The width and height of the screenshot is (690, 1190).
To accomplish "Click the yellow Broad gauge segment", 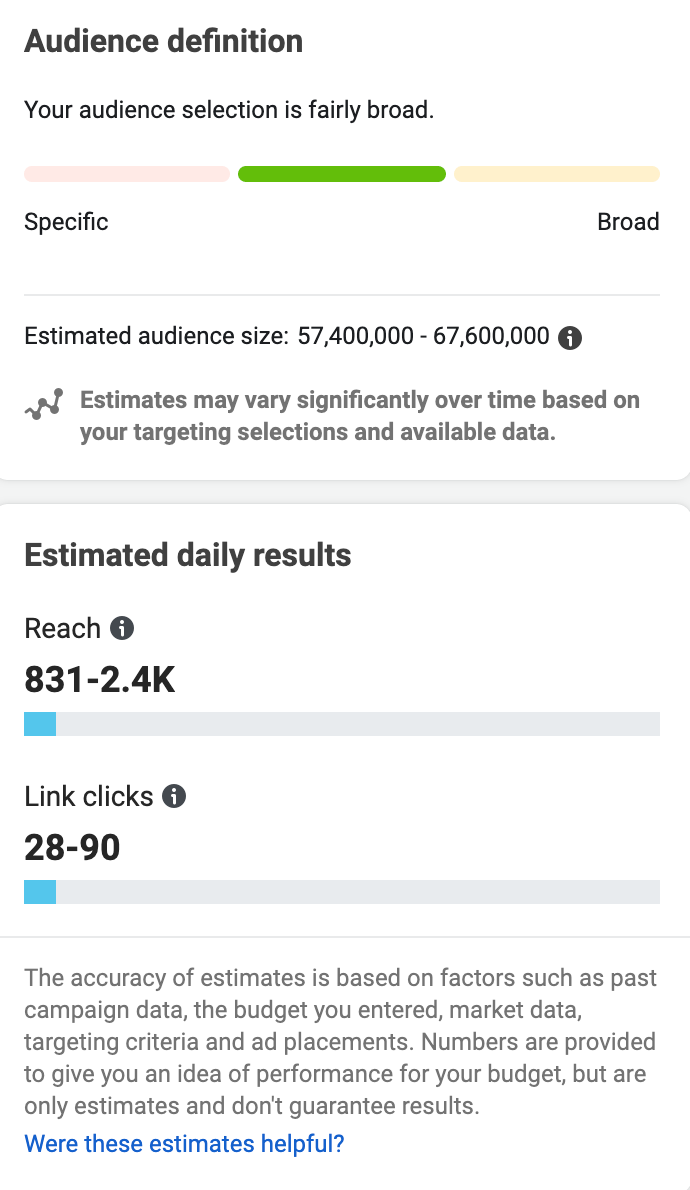I will click(557, 174).
